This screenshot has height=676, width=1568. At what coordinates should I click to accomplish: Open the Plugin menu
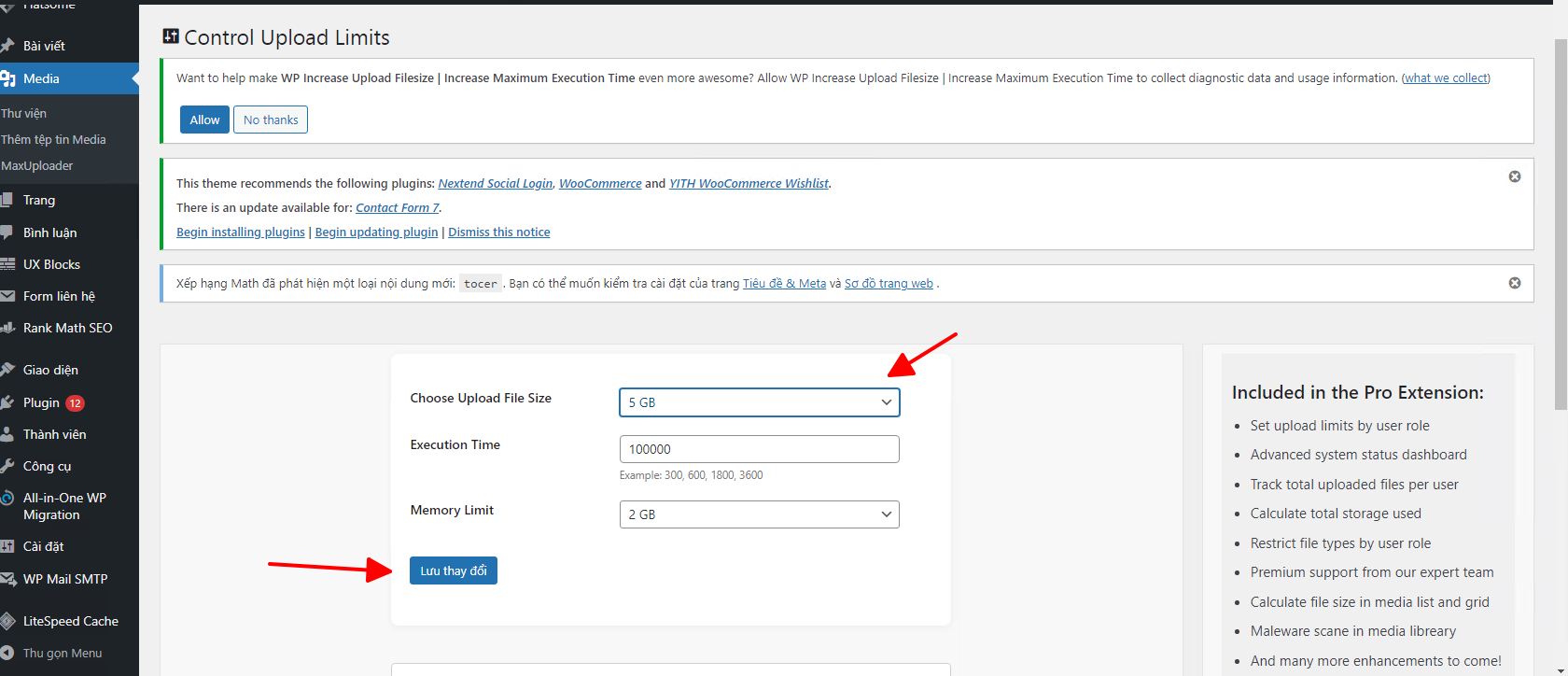coord(41,402)
